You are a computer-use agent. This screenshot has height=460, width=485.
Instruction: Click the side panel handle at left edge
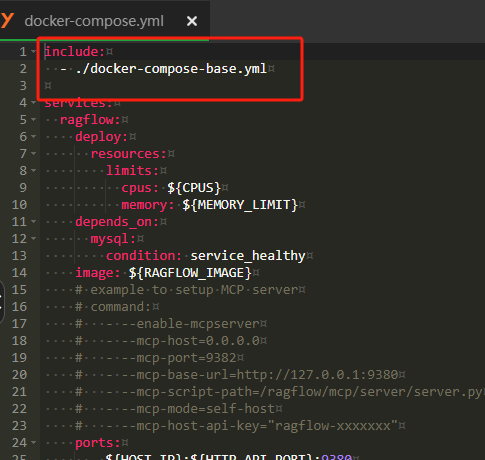(x=2, y=302)
